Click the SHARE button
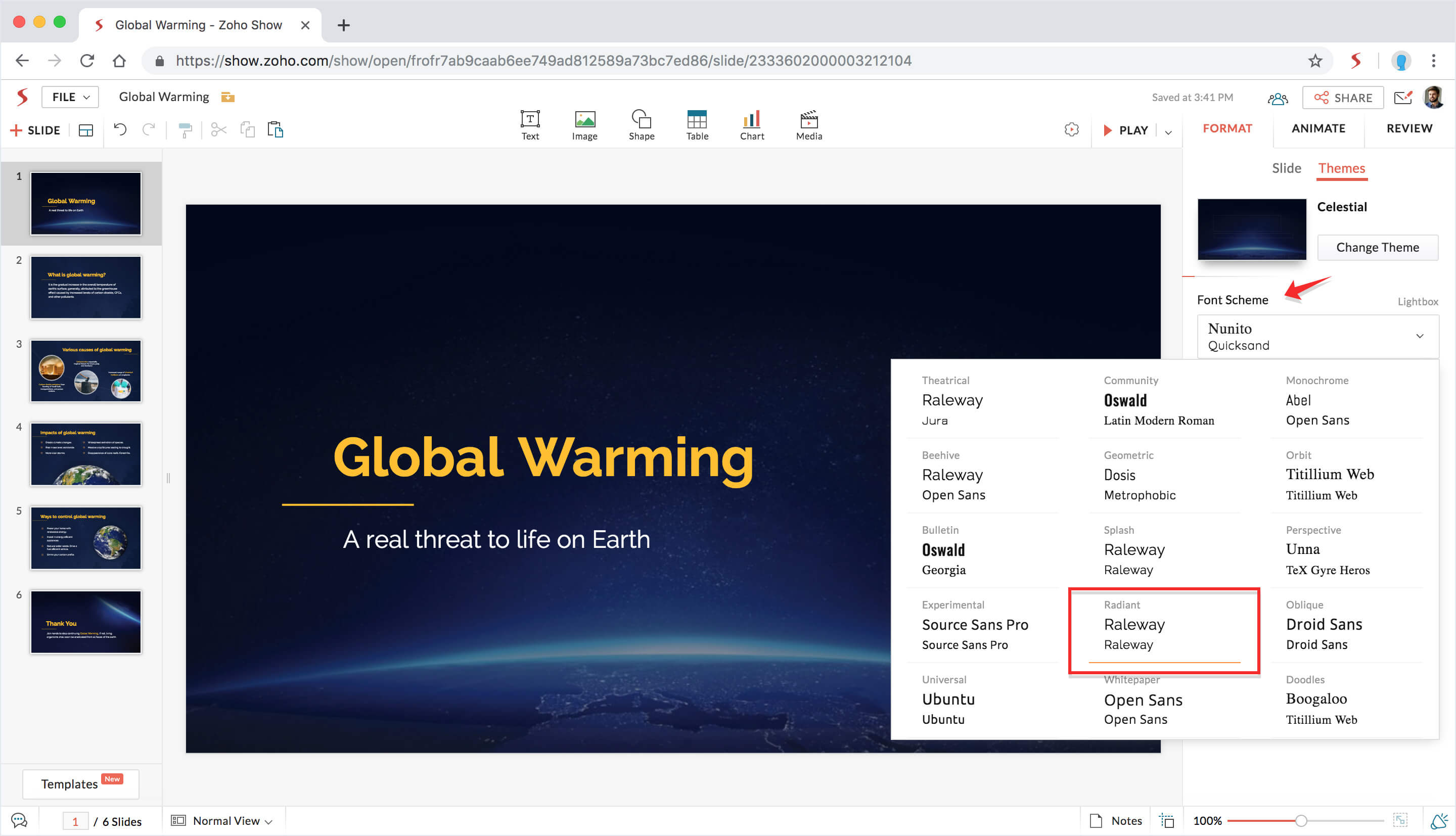The width and height of the screenshot is (1456, 836). click(1342, 98)
